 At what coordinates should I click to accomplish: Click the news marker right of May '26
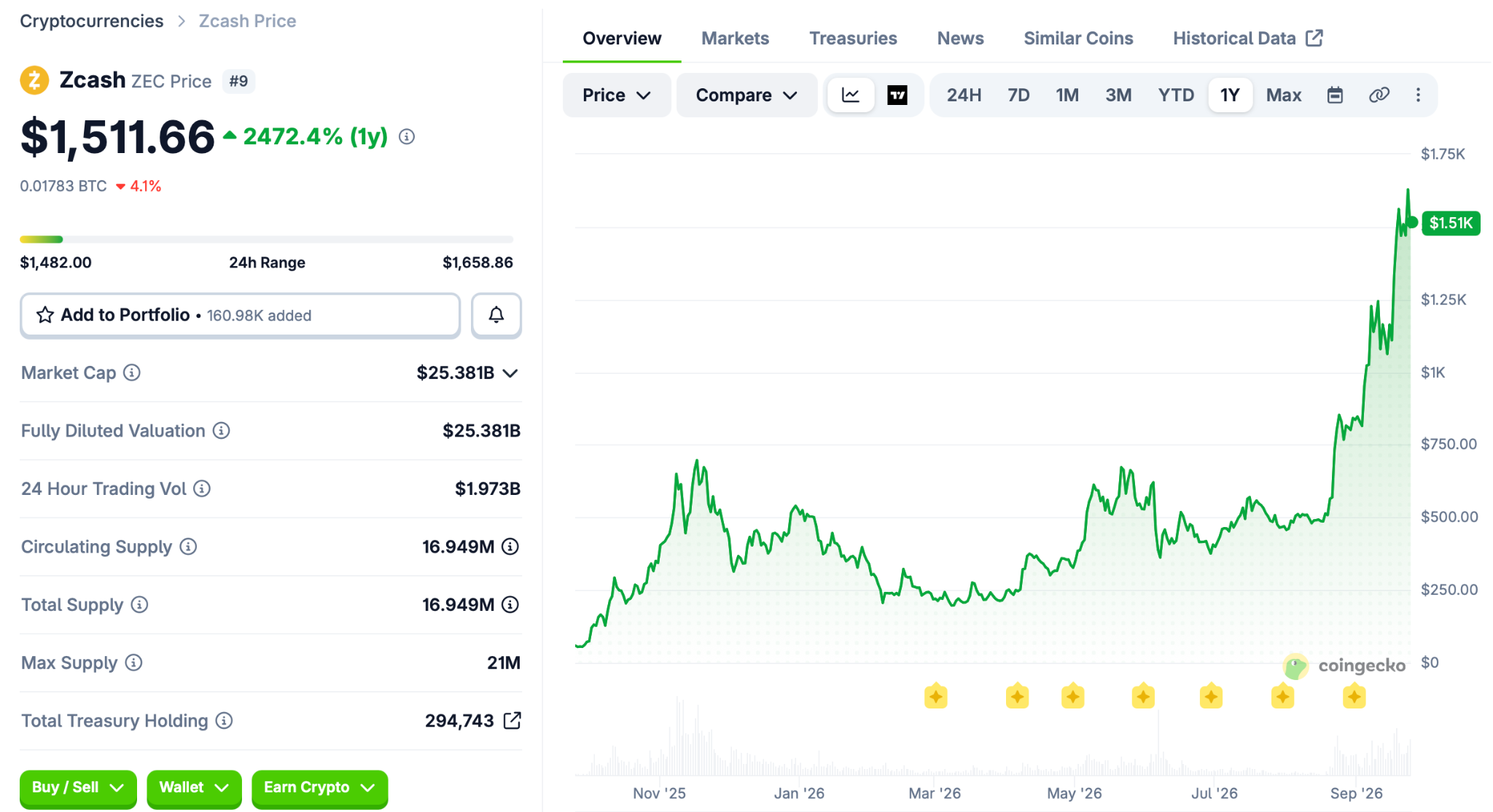click(1073, 697)
